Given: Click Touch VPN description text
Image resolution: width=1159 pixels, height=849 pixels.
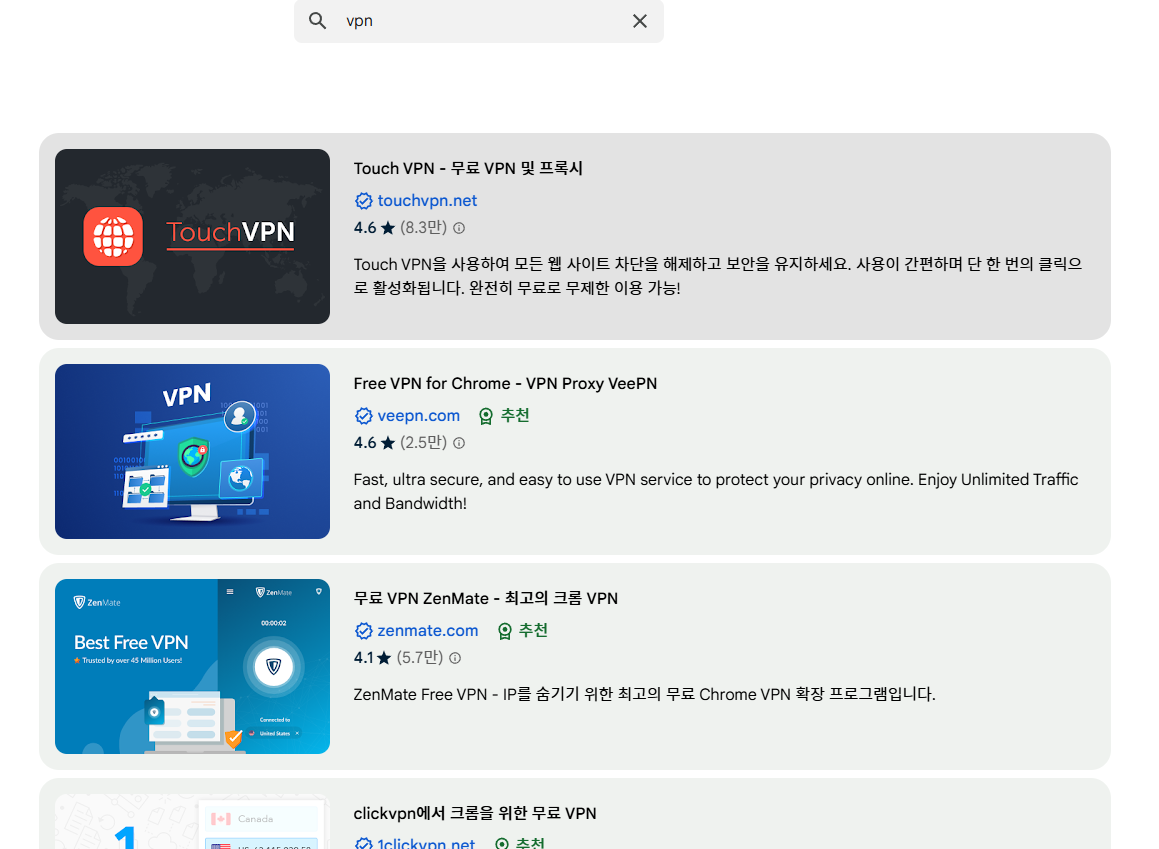Looking at the screenshot, I should click(x=718, y=276).
